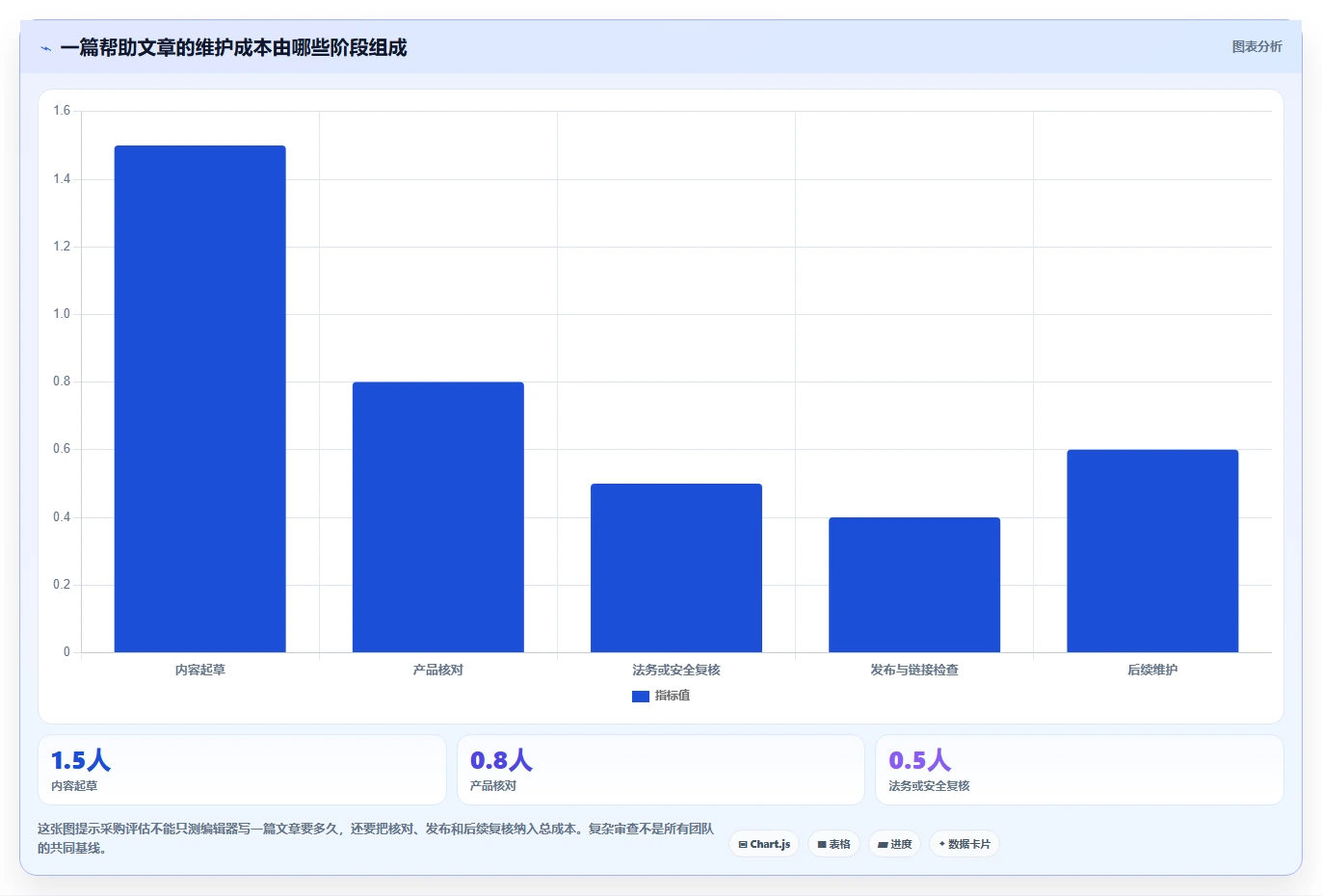Open the 0.8人 产品核对 data card
The image size is (1322, 896).
pos(661,770)
